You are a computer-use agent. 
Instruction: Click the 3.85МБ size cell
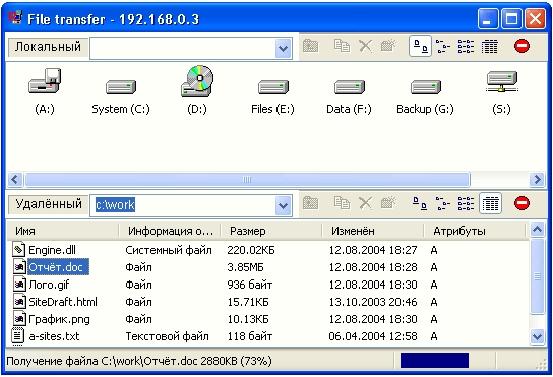pyautogui.click(x=245, y=267)
